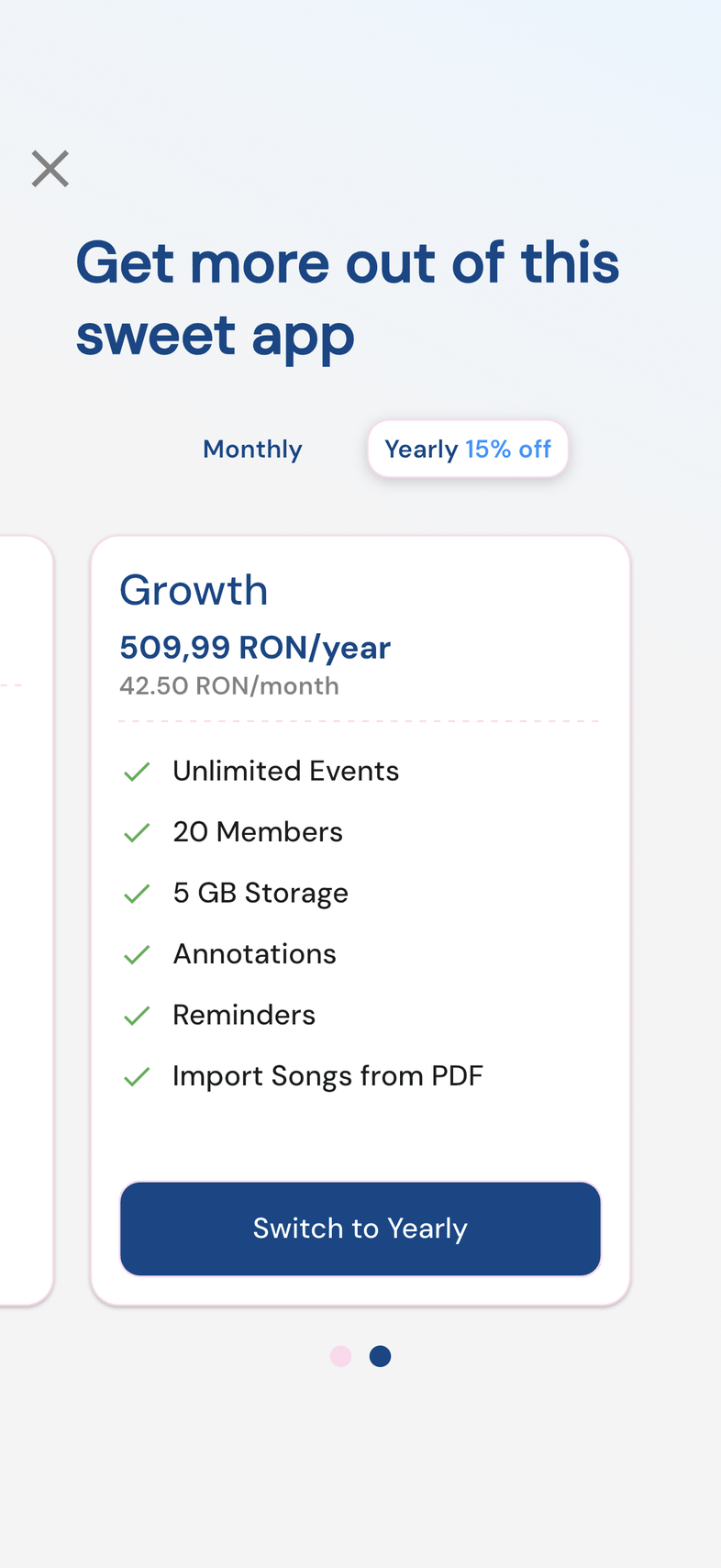Image resolution: width=721 pixels, height=1568 pixels.
Task: Click the heading Get more out of this sweet app
Action: tap(348, 300)
